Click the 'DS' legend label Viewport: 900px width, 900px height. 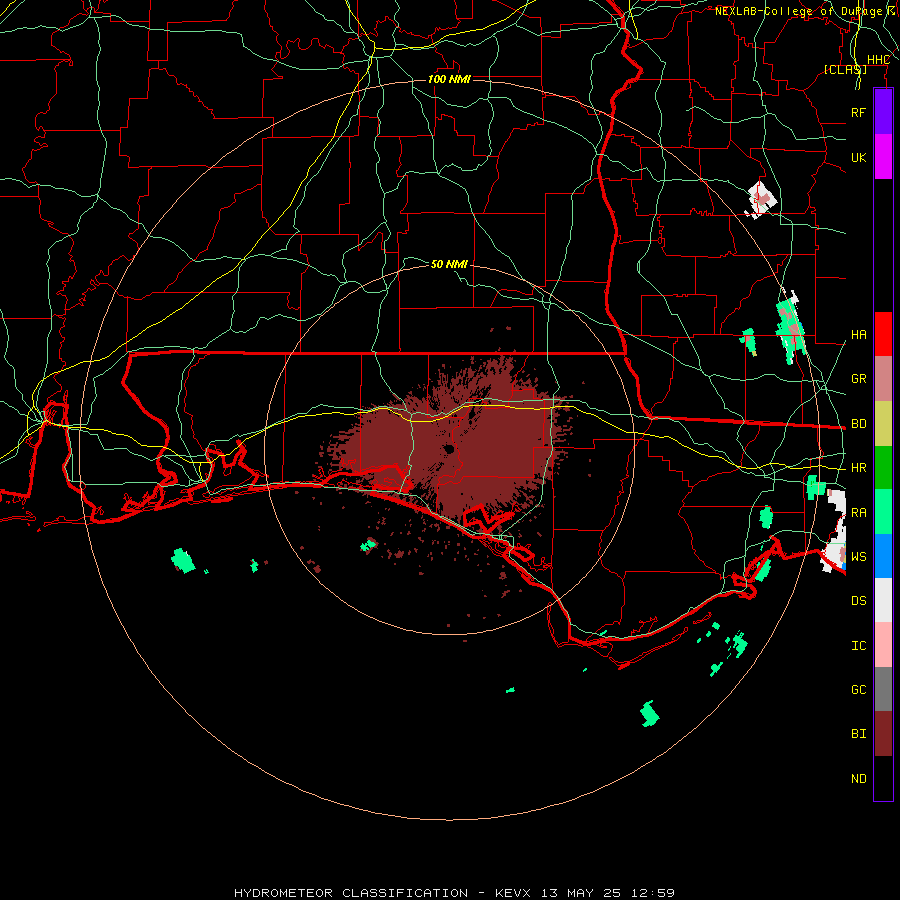858,601
